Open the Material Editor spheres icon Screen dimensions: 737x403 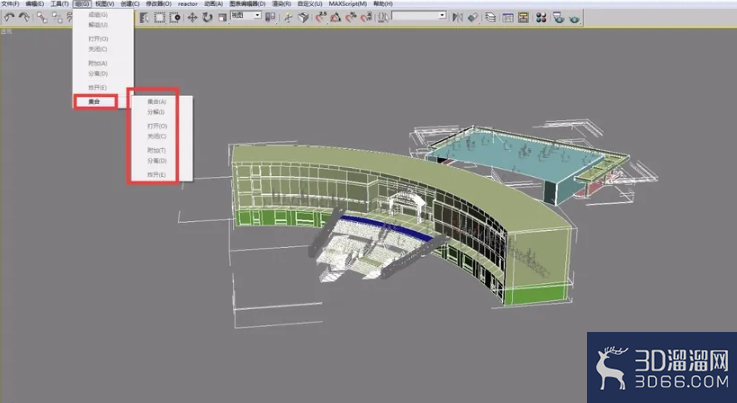(x=541, y=17)
